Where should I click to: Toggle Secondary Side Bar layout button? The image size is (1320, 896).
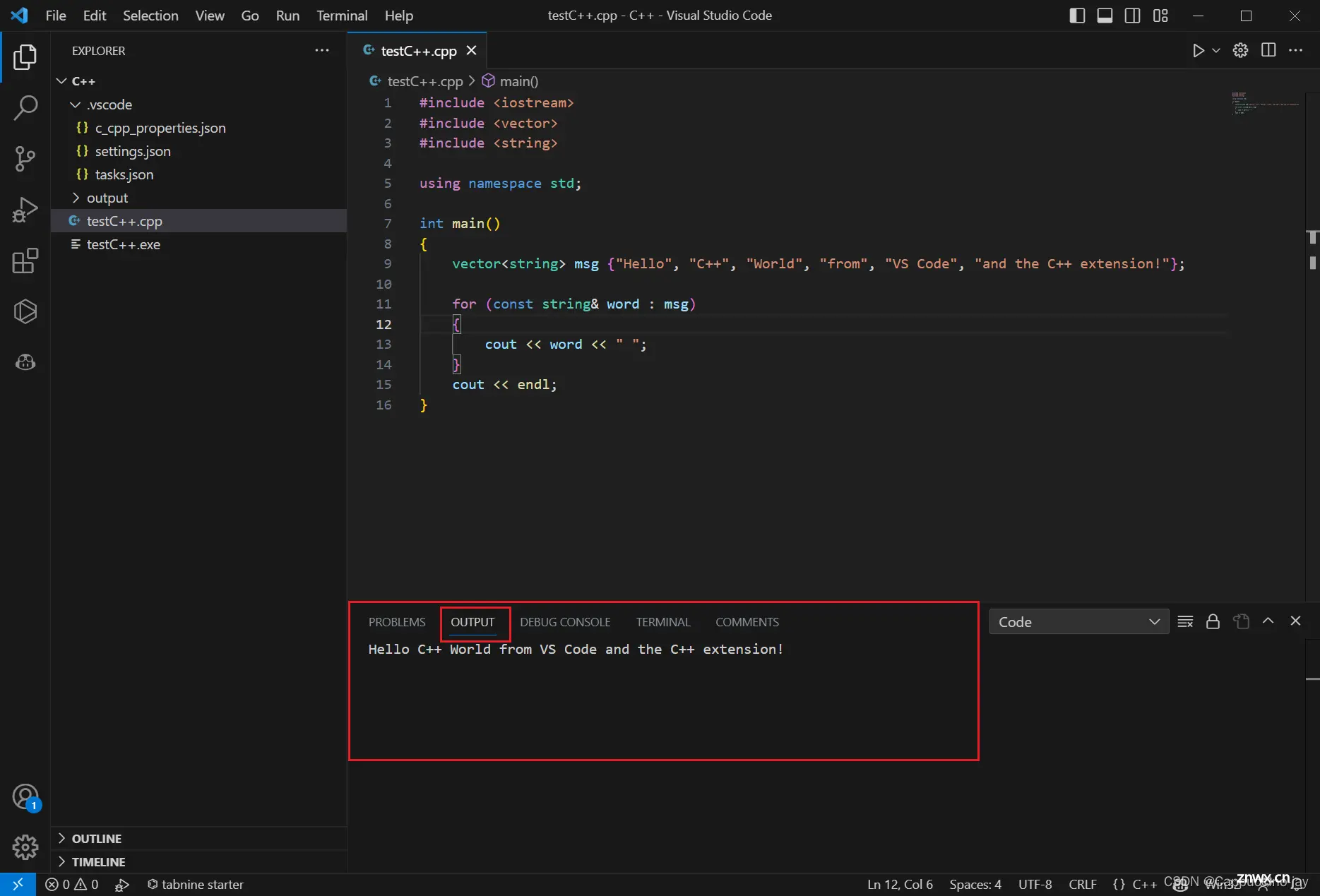click(x=1132, y=16)
